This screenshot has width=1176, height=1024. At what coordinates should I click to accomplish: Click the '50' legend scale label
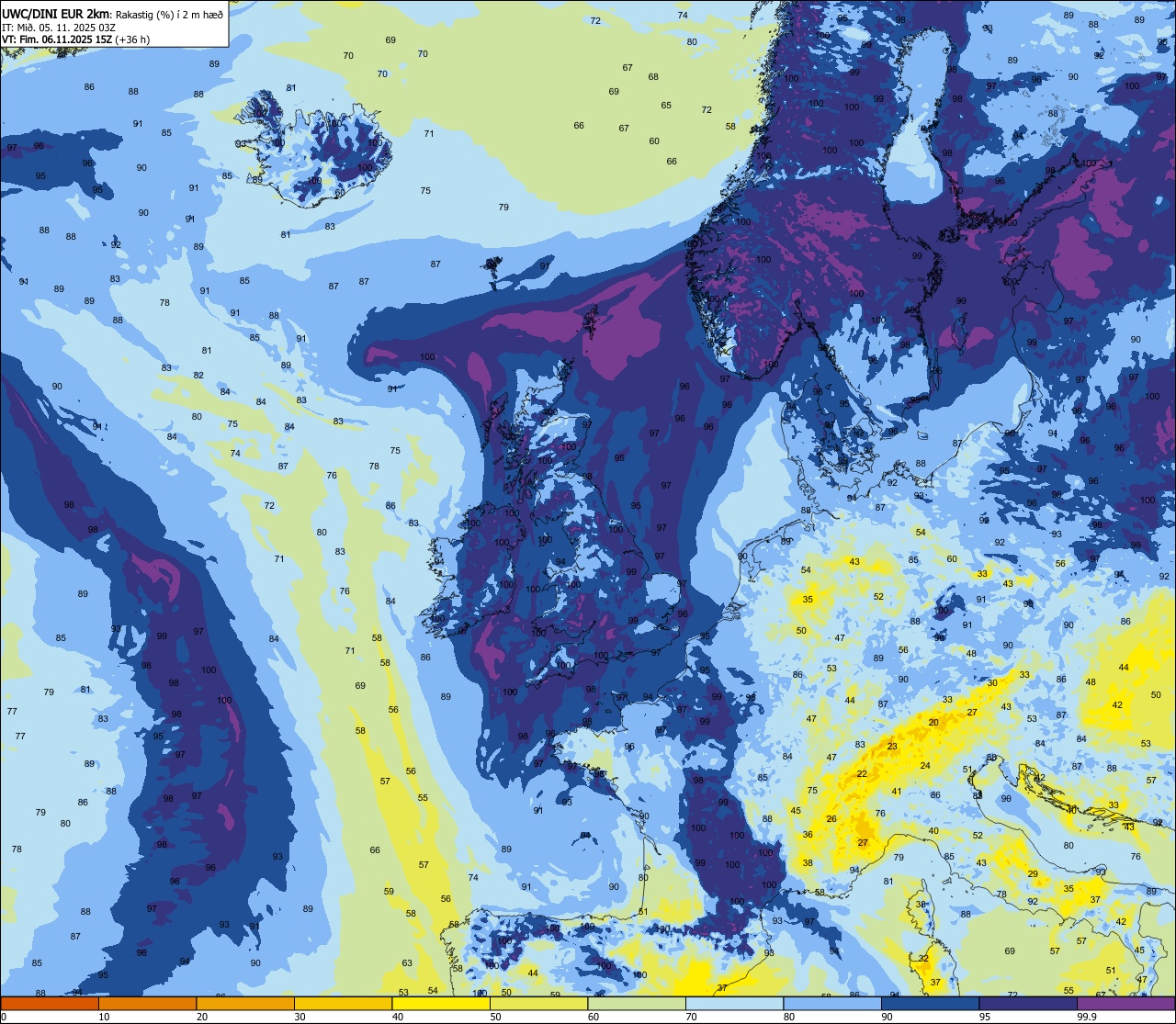496,1017
